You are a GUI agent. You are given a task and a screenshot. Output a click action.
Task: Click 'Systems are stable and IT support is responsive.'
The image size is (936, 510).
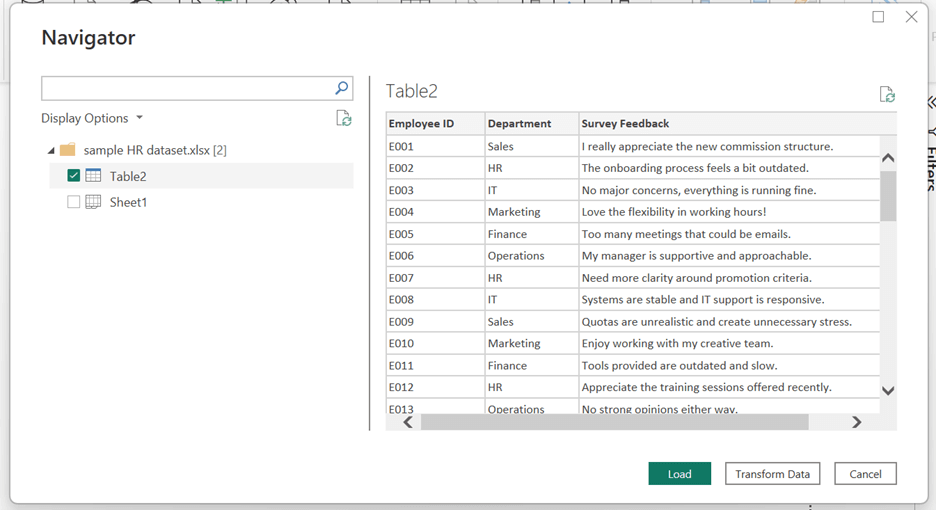coord(703,299)
